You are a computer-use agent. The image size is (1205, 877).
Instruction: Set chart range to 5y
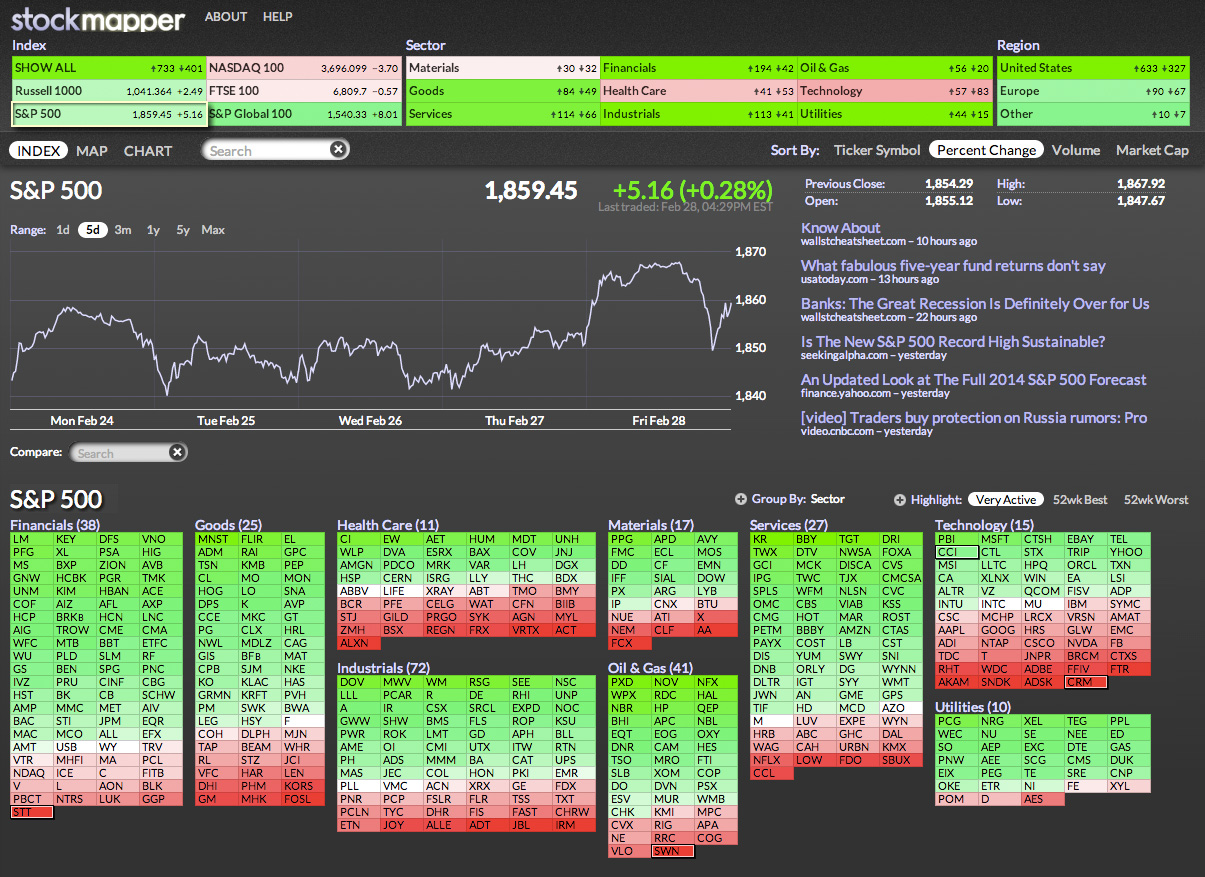183,230
